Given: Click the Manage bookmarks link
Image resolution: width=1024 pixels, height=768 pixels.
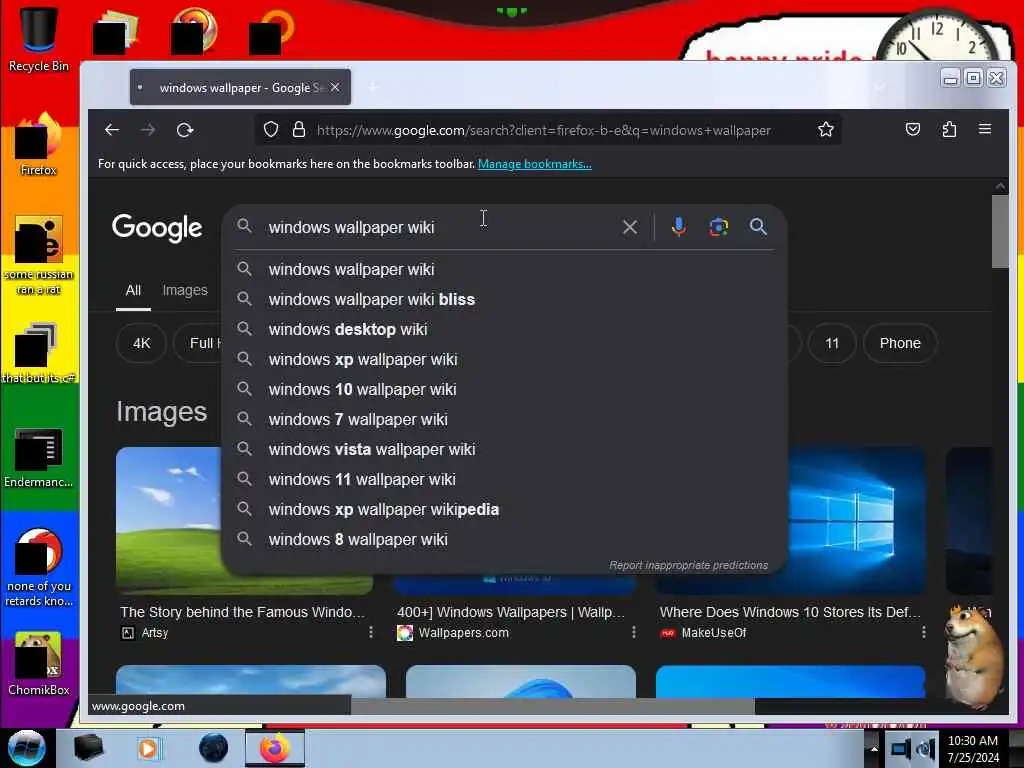Looking at the screenshot, I should click(535, 164).
